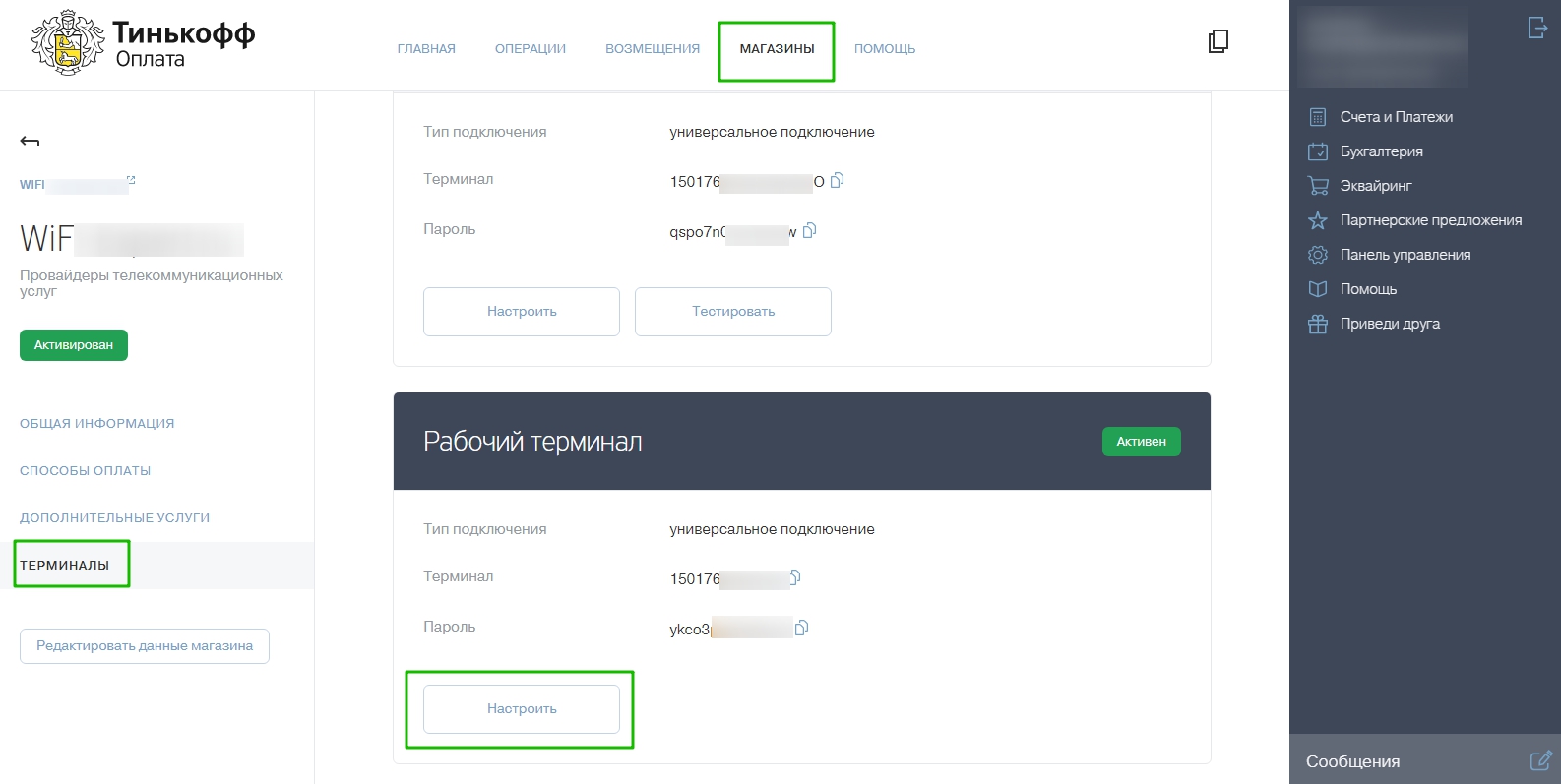
Task: Click the Tinkoff Oplata logo
Action: pos(143,43)
